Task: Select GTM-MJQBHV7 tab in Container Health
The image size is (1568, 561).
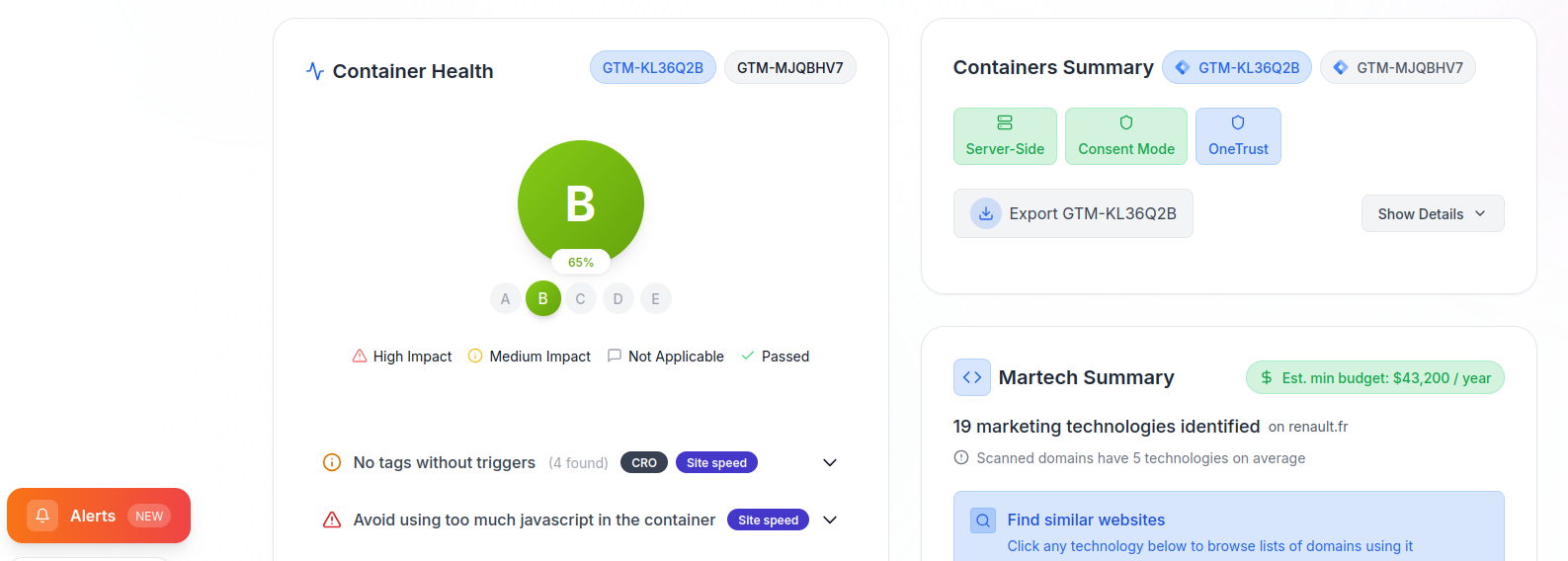Action: point(790,68)
